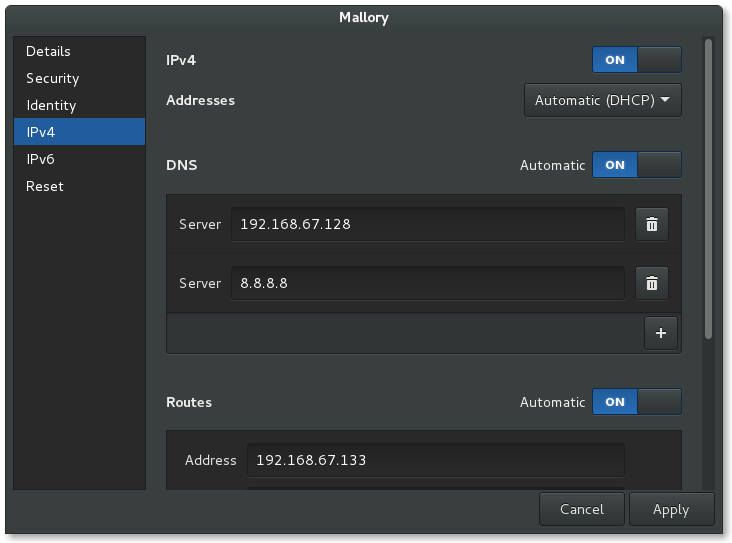
Task: Edit the route address 192.168.67.133 field
Action: (x=436, y=460)
